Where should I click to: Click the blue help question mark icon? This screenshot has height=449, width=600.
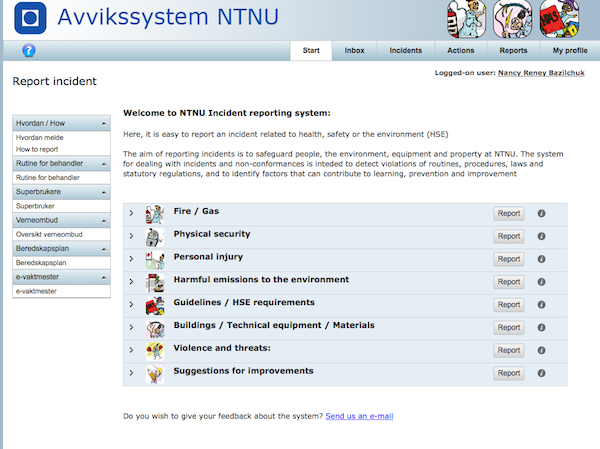point(29,50)
